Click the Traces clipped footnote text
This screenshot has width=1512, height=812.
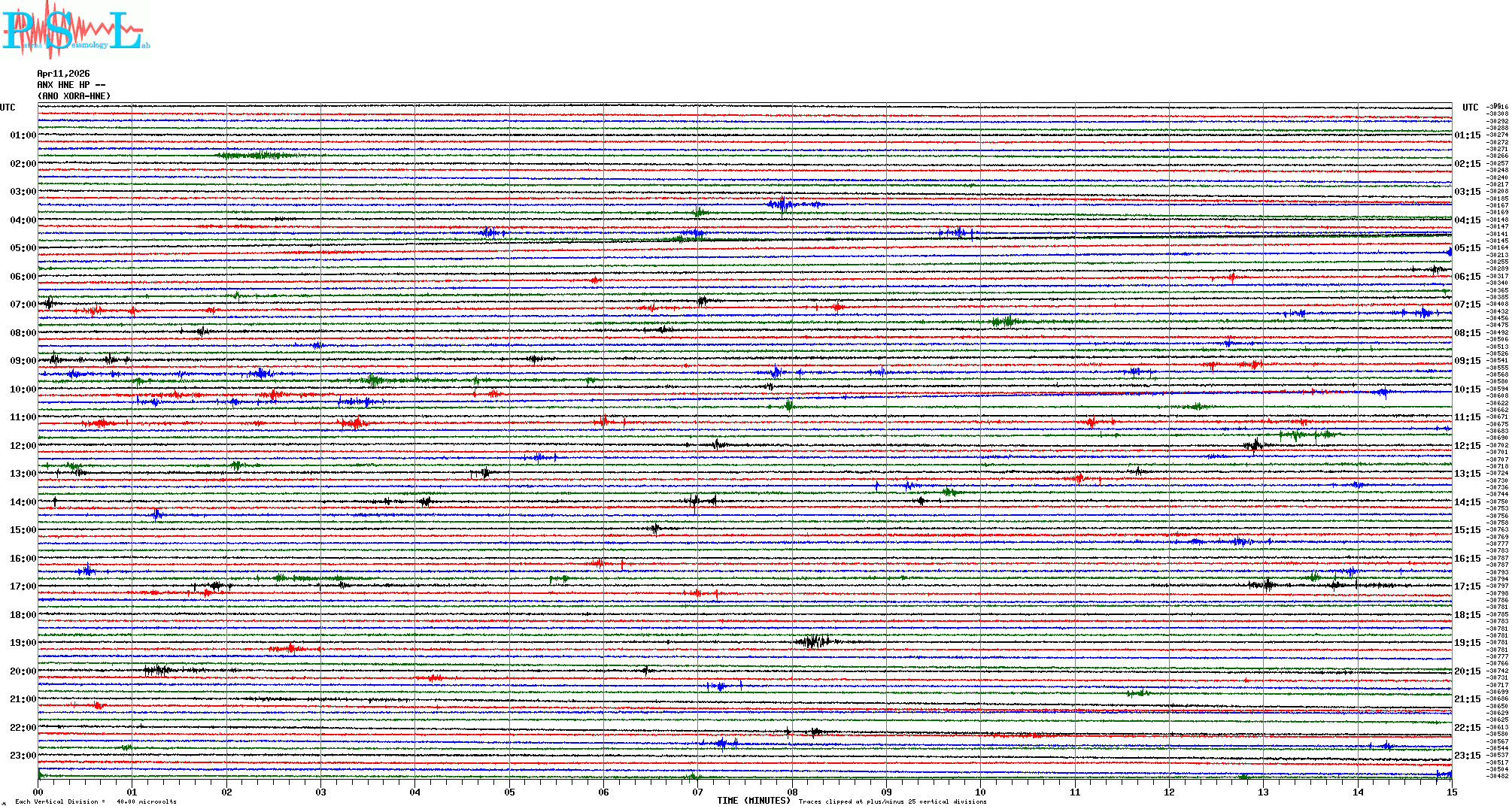point(892,801)
